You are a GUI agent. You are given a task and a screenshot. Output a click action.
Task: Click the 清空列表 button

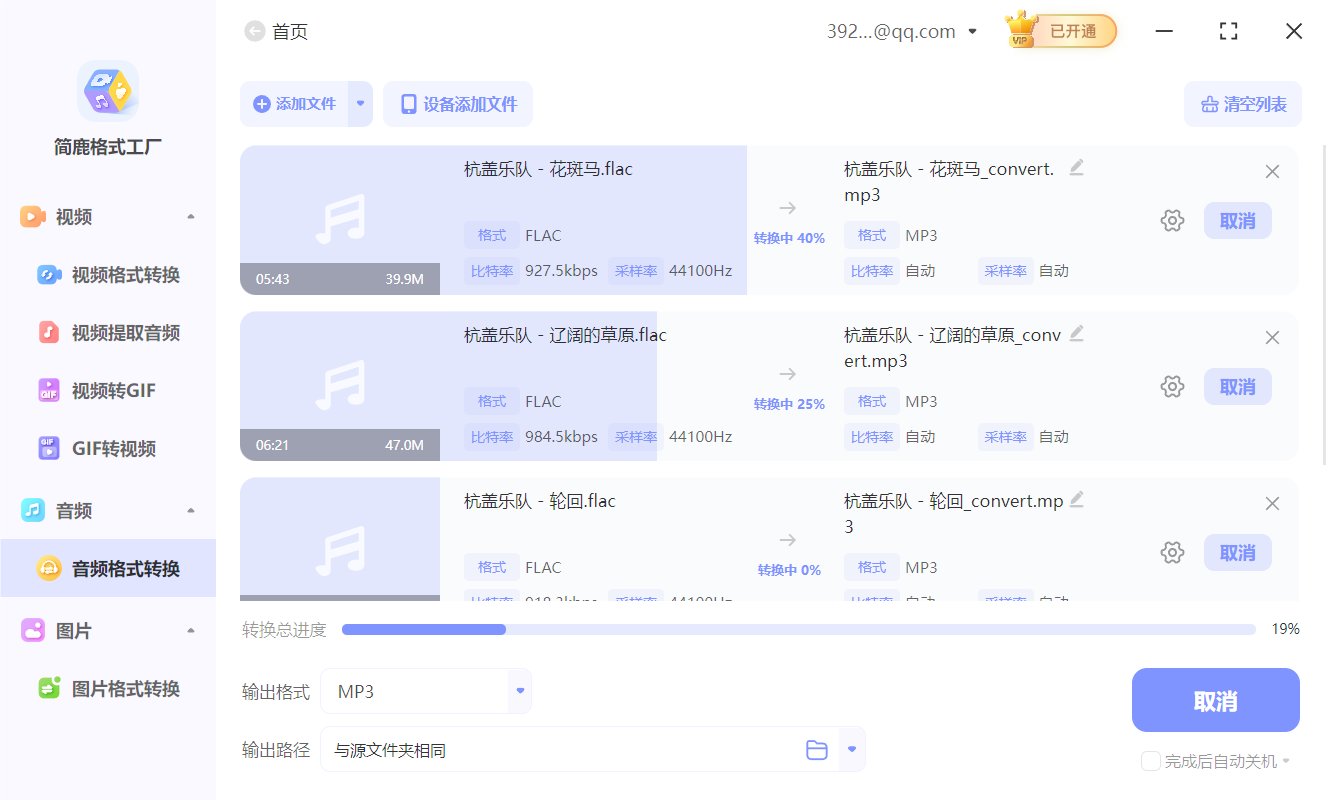pos(1242,104)
